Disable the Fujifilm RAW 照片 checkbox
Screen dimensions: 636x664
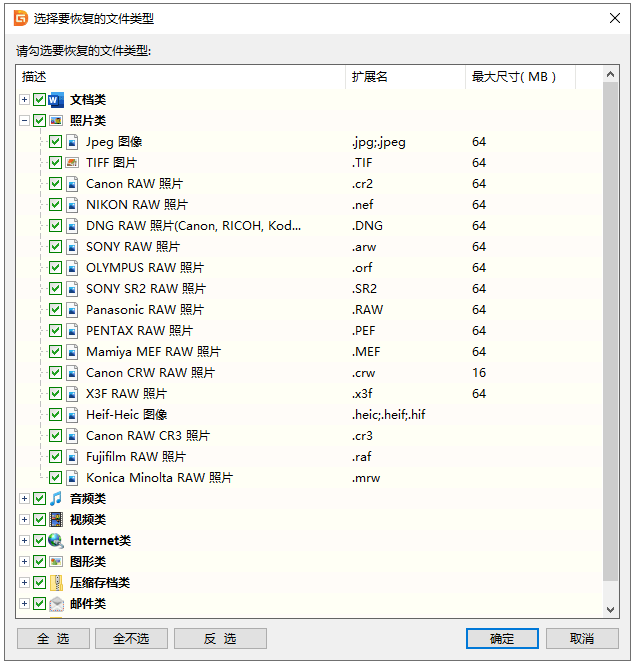click(56, 457)
